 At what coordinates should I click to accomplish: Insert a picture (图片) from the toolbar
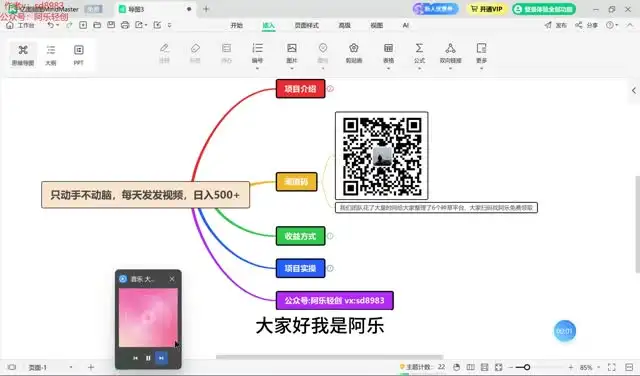(291, 53)
